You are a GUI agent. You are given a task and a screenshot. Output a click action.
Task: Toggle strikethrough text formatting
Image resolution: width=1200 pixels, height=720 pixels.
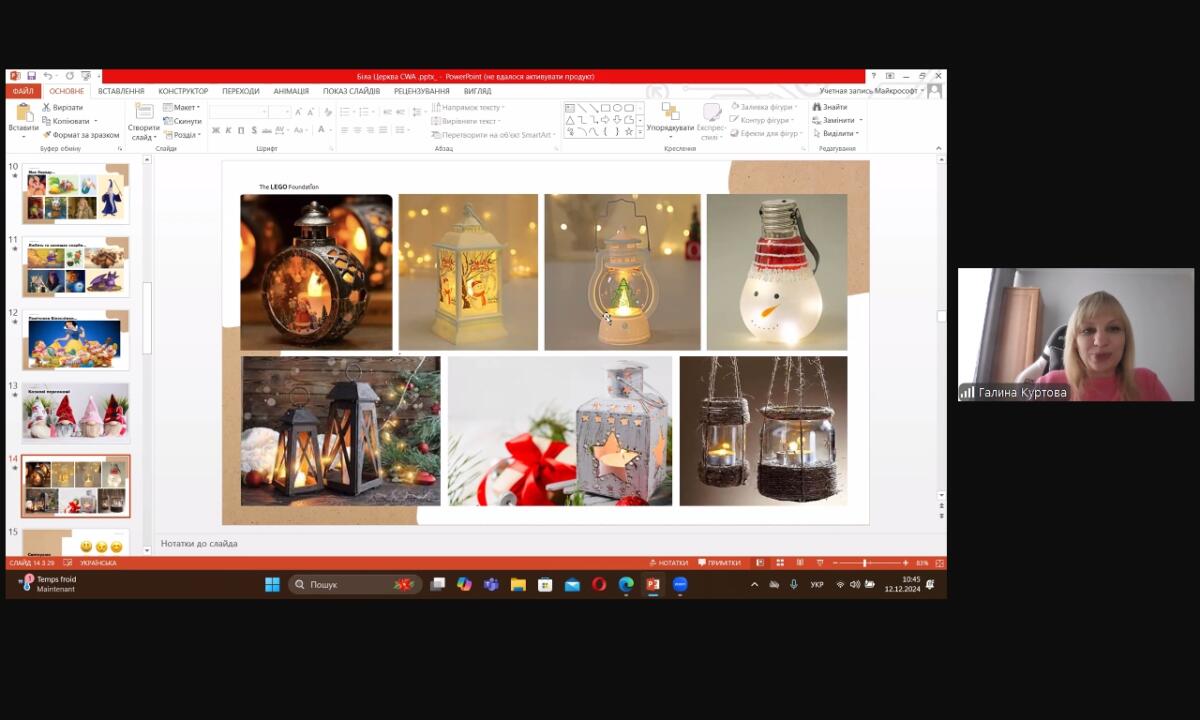tap(267, 130)
